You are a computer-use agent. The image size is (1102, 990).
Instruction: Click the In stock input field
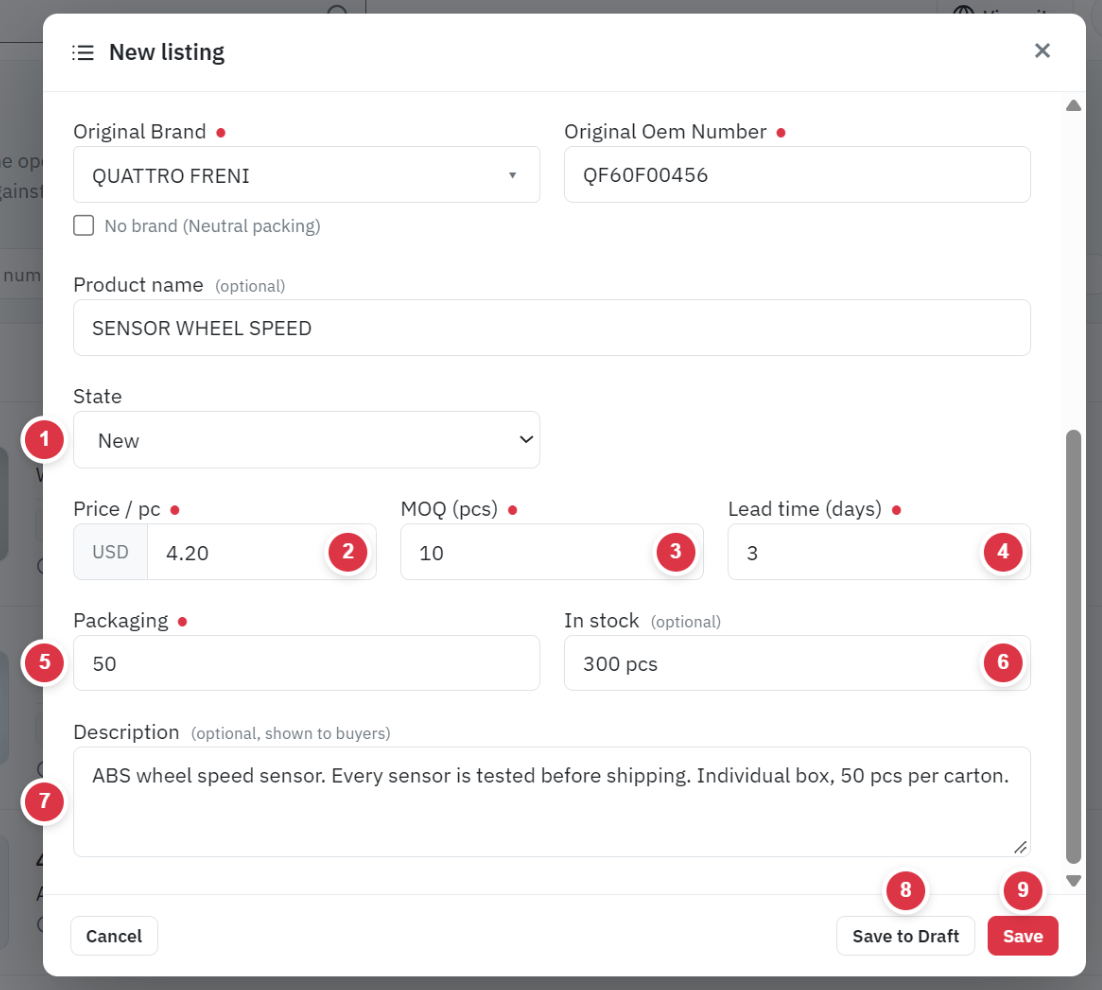point(797,663)
